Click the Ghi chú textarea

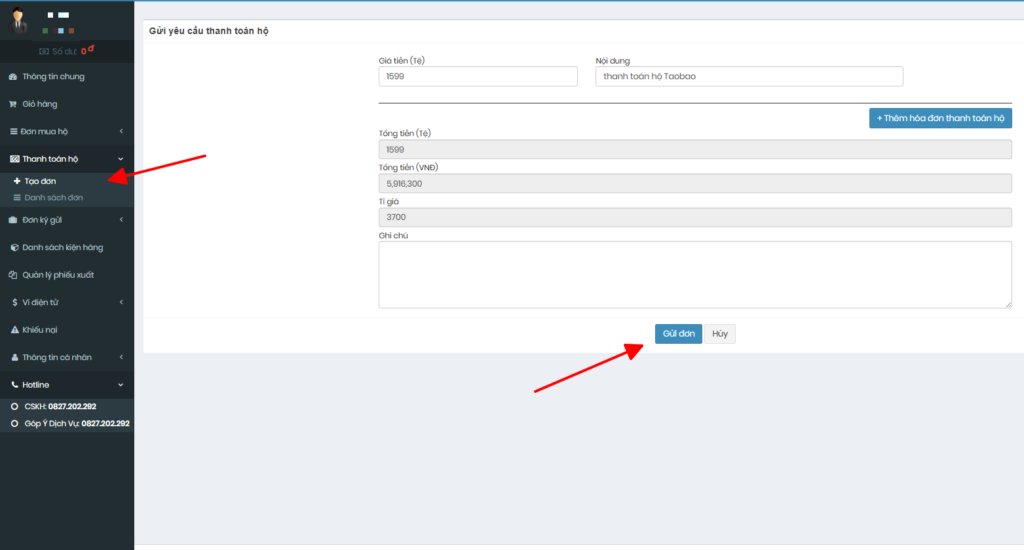click(696, 274)
